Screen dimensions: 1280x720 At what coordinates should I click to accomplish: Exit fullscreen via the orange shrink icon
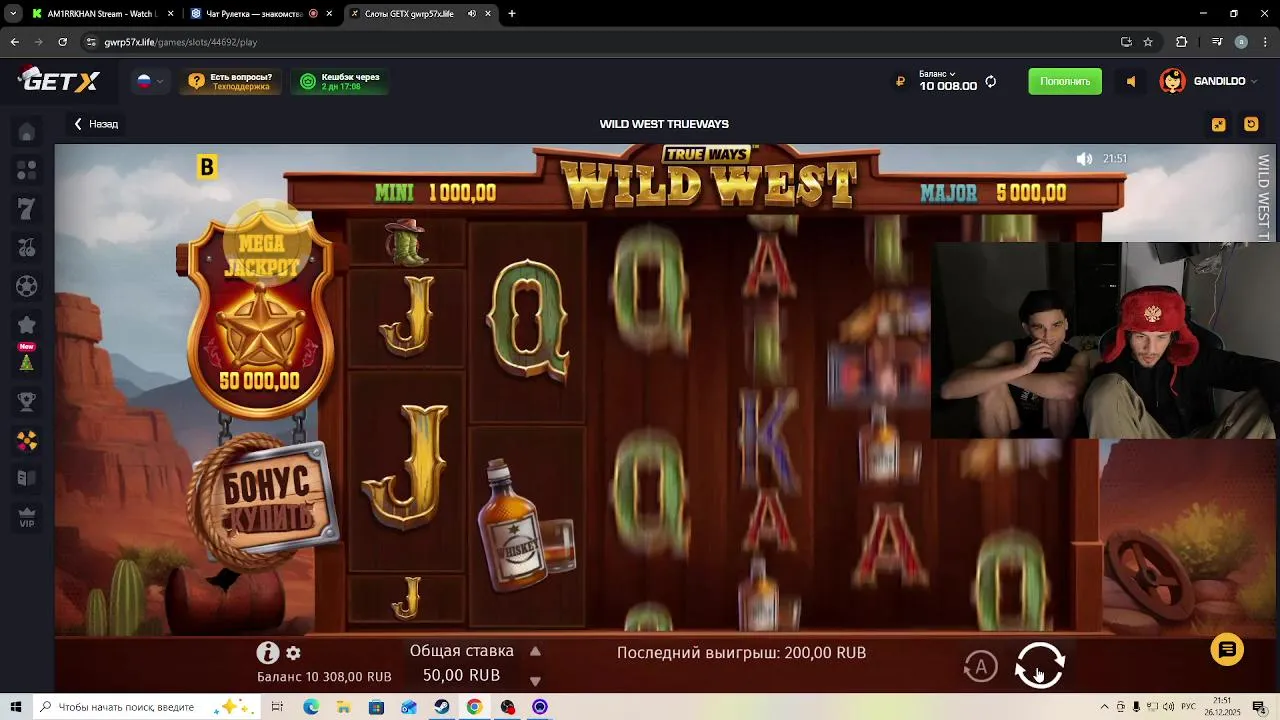(1218, 124)
